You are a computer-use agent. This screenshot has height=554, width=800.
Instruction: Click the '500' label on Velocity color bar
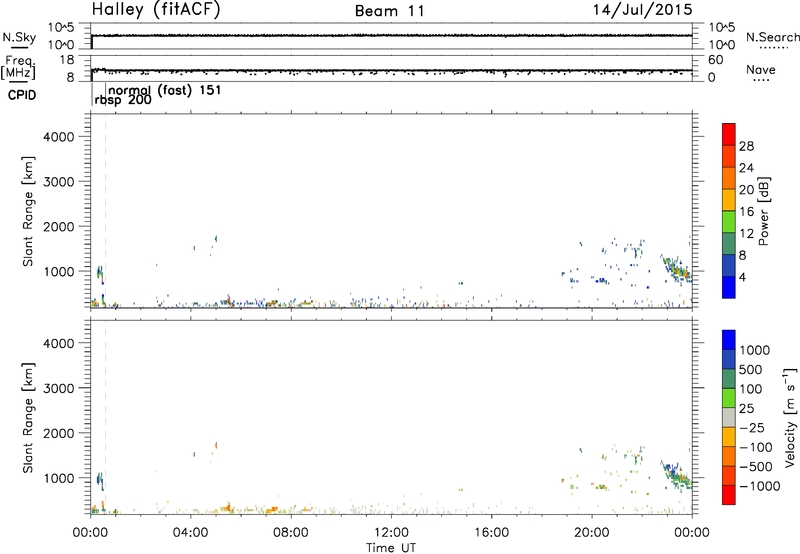pos(751,370)
